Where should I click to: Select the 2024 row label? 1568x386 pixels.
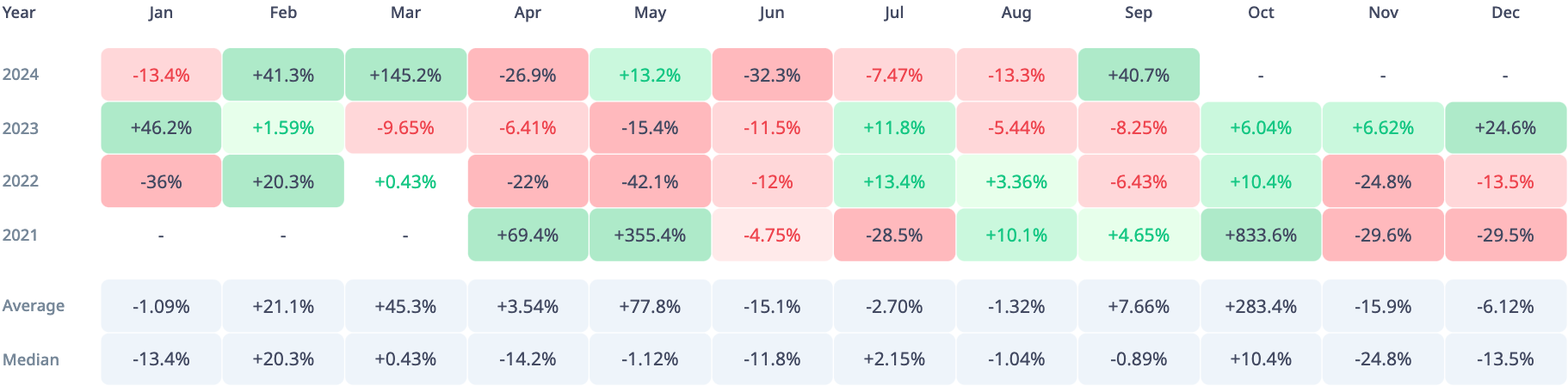click(x=21, y=75)
